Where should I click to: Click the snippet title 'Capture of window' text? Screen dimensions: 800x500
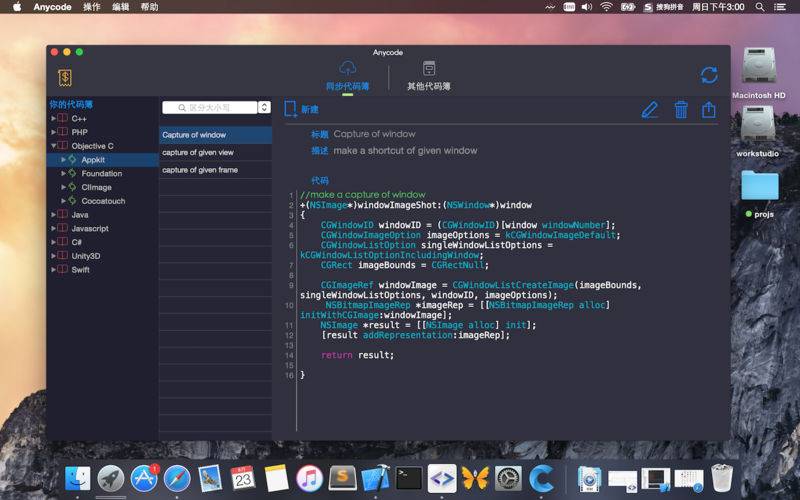pos(374,134)
